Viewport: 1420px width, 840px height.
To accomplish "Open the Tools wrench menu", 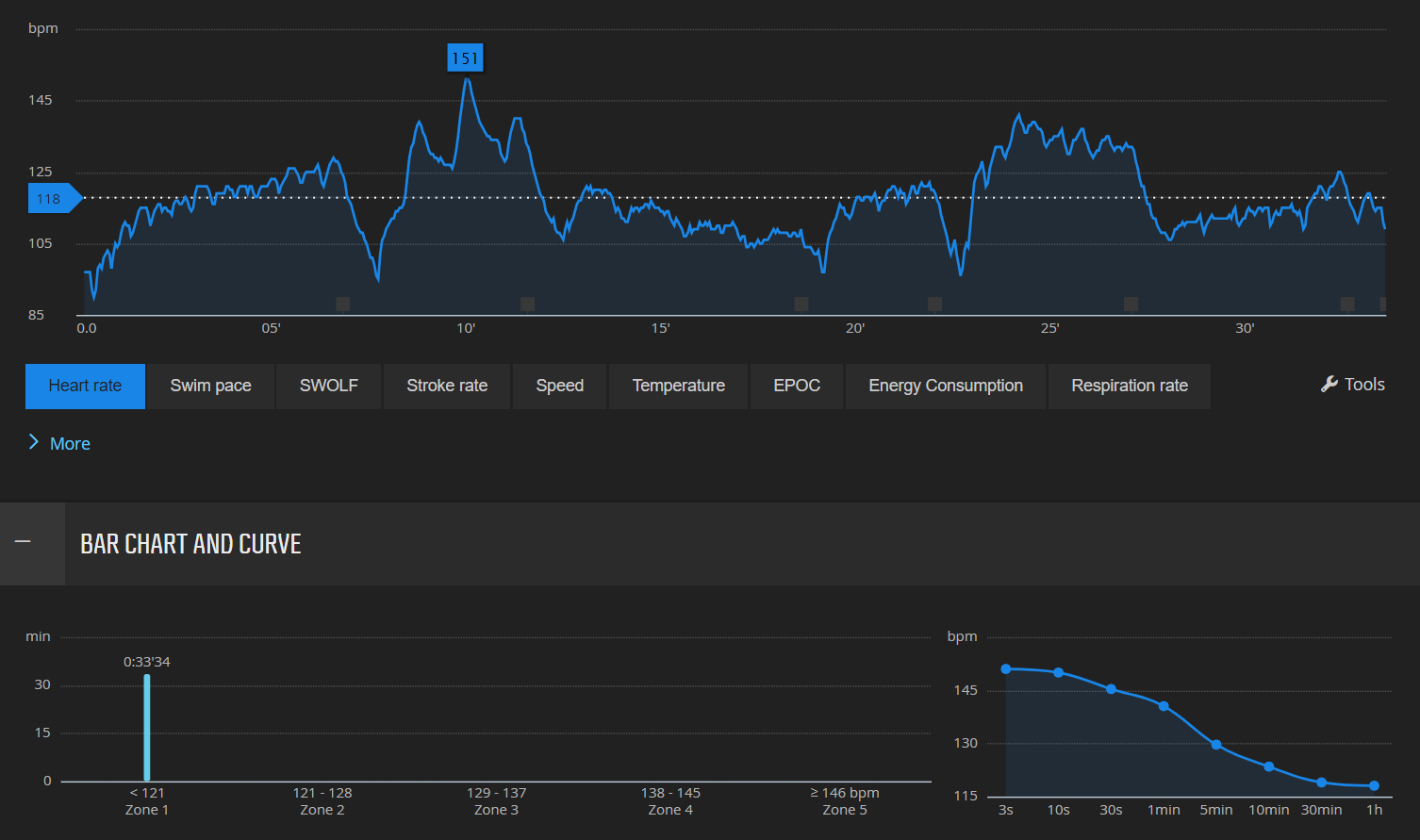I will tap(1353, 385).
